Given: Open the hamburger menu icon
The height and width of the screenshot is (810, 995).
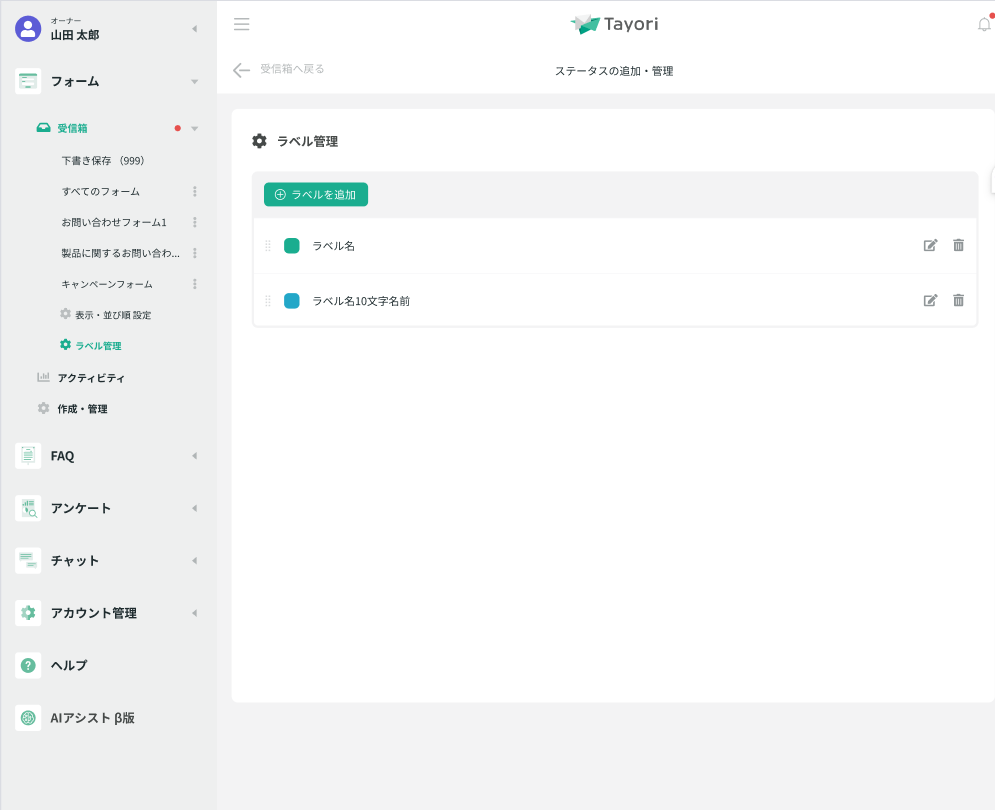Looking at the screenshot, I should [242, 24].
